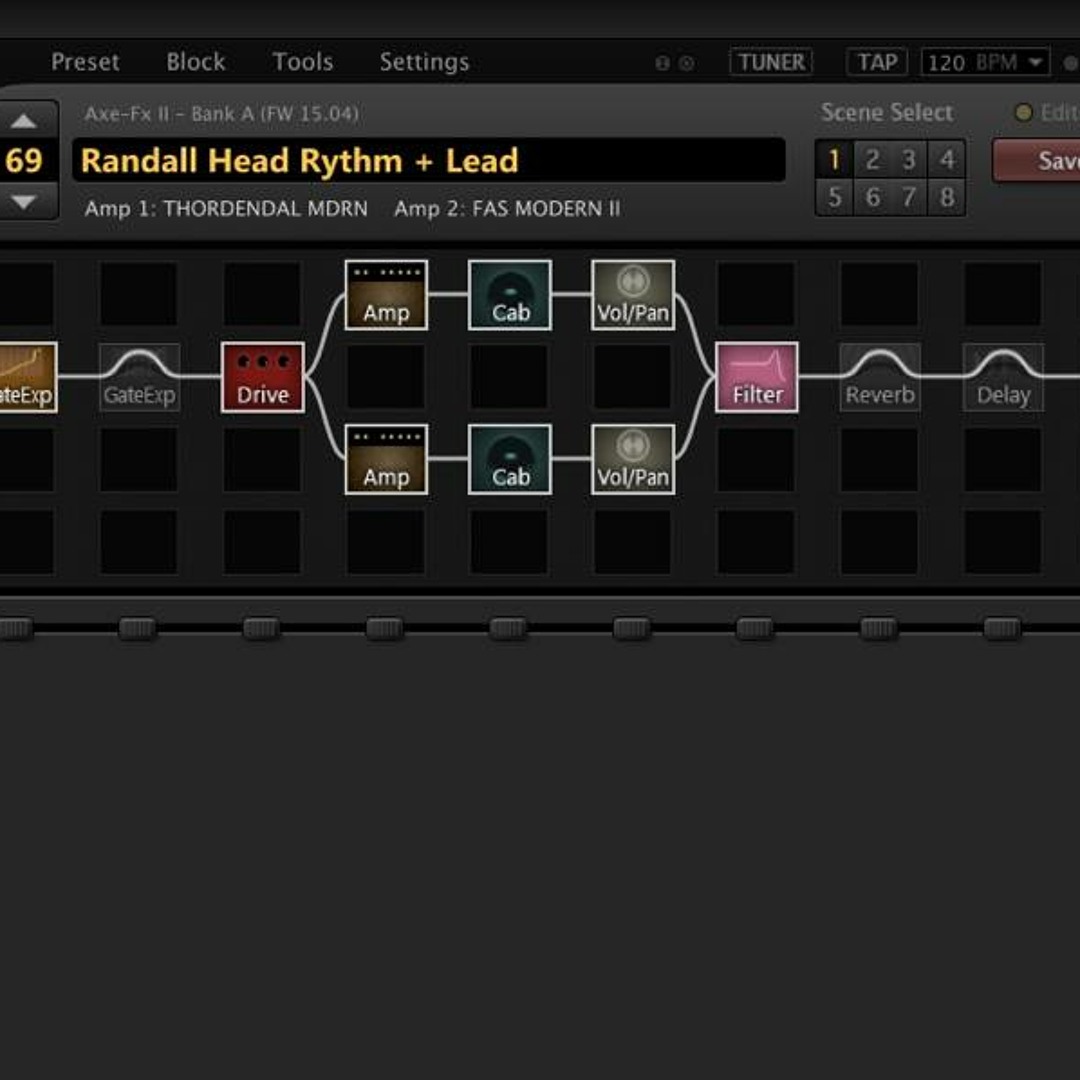Click the Amp 2: FAS MODERN II label
The height and width of the screenshot is (1080, 1080).
507,208
